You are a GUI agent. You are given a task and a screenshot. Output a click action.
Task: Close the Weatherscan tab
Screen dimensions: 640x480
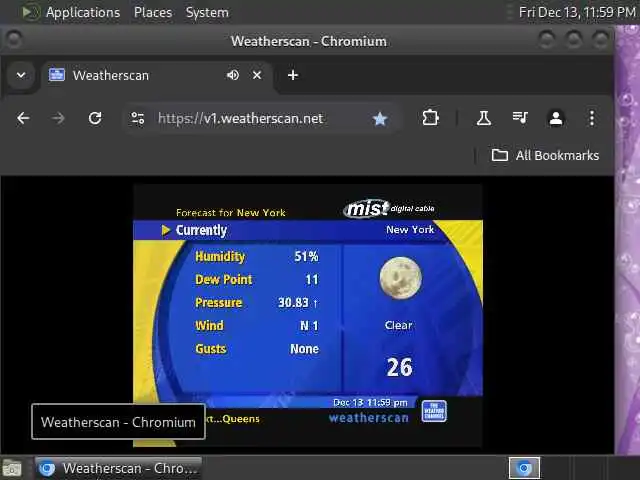[x=257, y=75]
